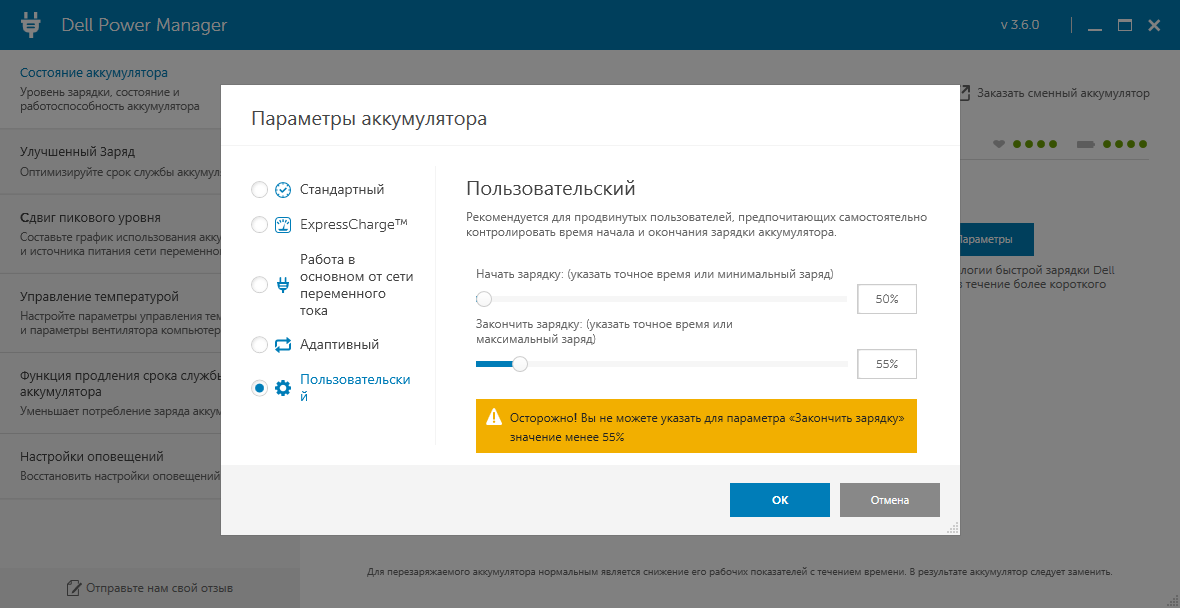
Task: Open Управление температурой sidebar section
Action: coord(110,313)
